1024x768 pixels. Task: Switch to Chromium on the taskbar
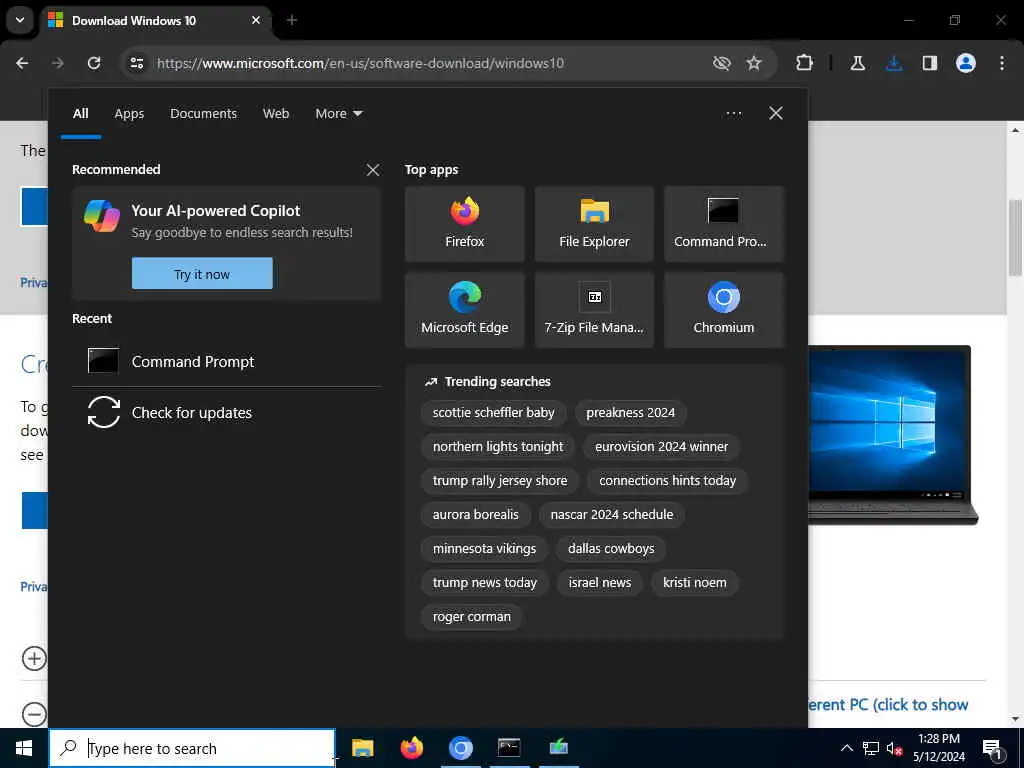(x=460, y=748)
